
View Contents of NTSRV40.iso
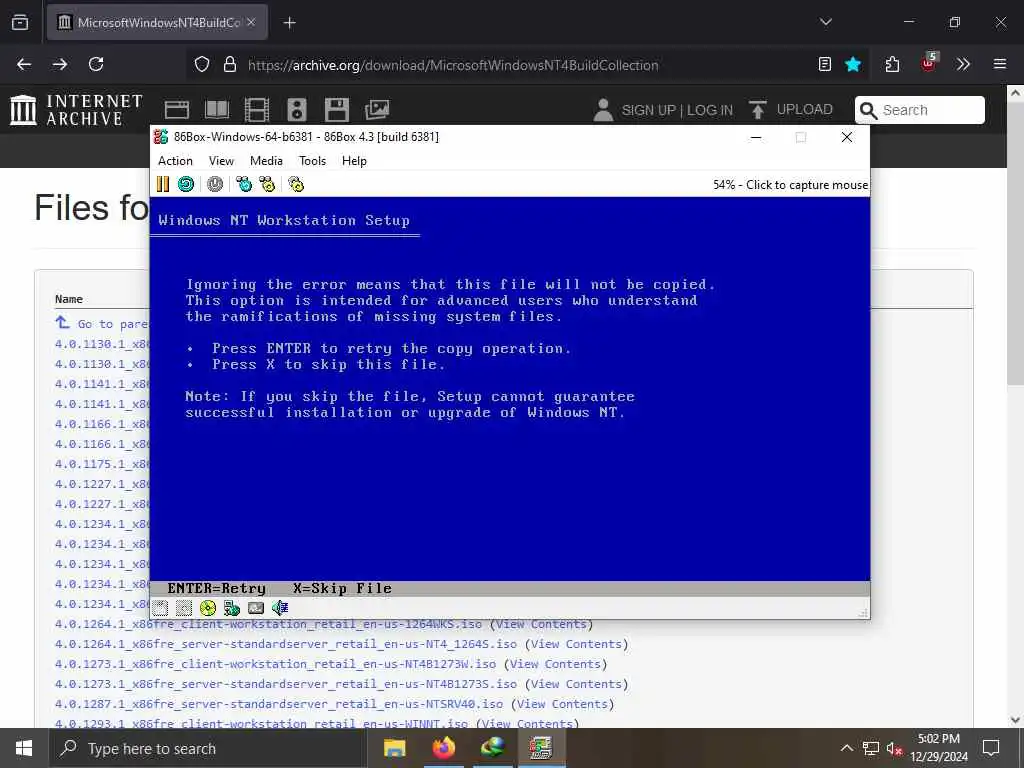pyautogui.click(x=562, y=705)
